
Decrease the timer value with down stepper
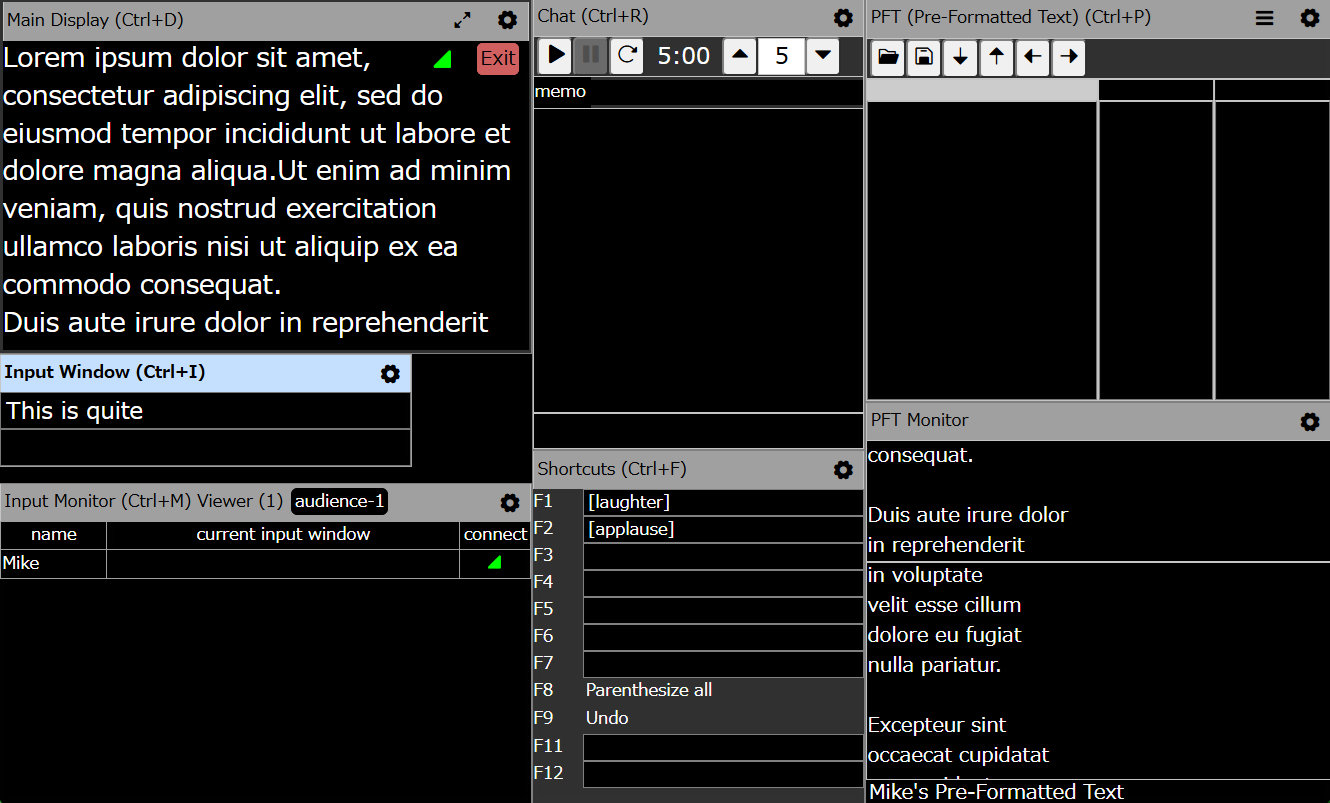click(822, 56)
